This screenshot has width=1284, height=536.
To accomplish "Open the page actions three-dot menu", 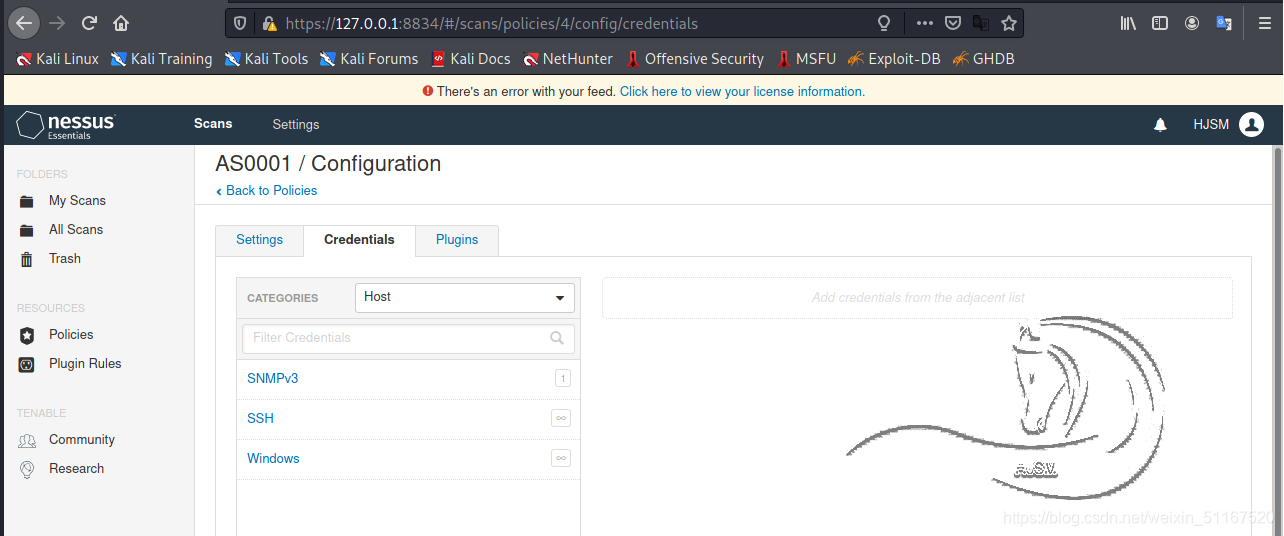I will 925,22.
